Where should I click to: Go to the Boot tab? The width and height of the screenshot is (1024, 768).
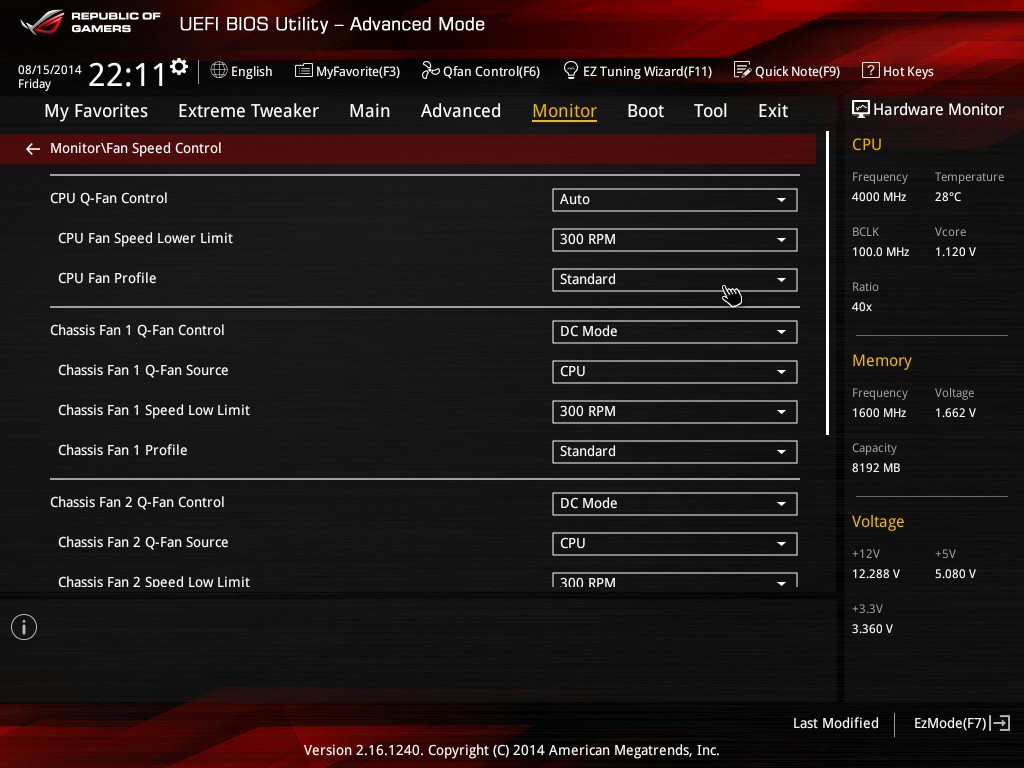click(645, 111)
